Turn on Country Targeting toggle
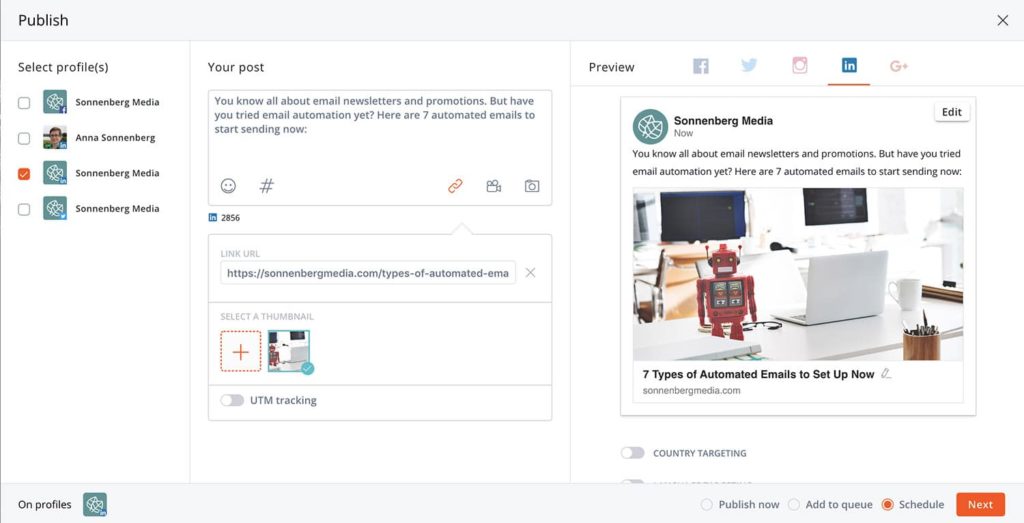Viewport: 1024px width, 523px height. (x=632, y=453)
